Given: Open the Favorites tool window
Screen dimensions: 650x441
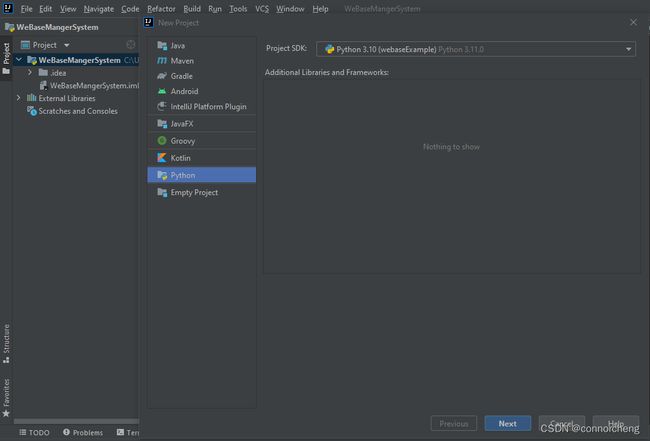Looking at the screenshot, I should point(6,397).
